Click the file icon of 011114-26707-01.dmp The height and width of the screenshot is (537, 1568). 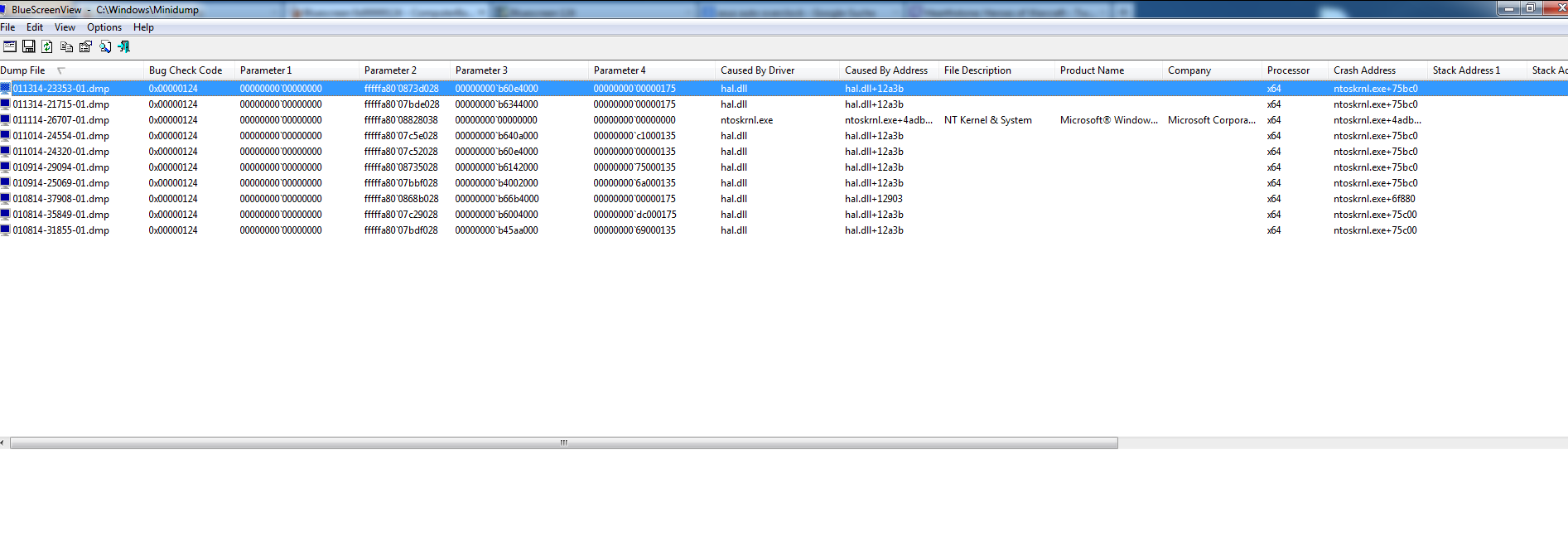(x=5, y=120)
